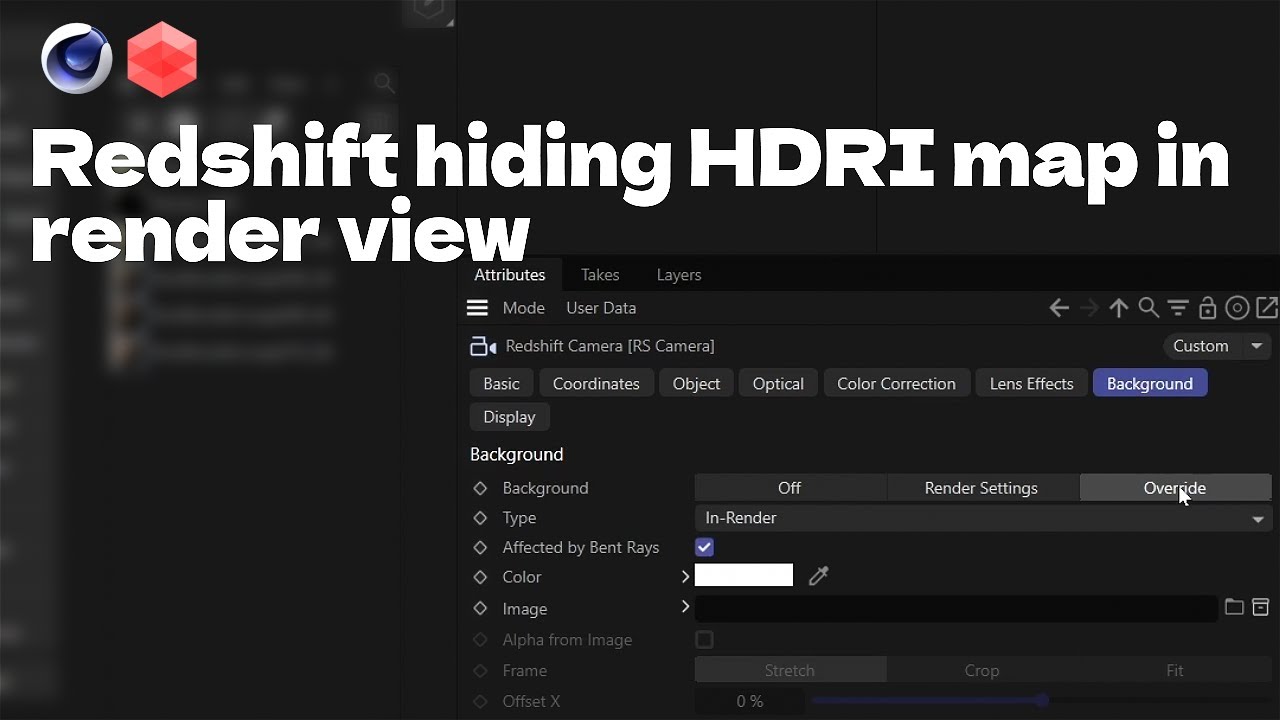Click the Image path field
The height and width of the screenshot is (720, 1280).
click(x=956, y=608)
